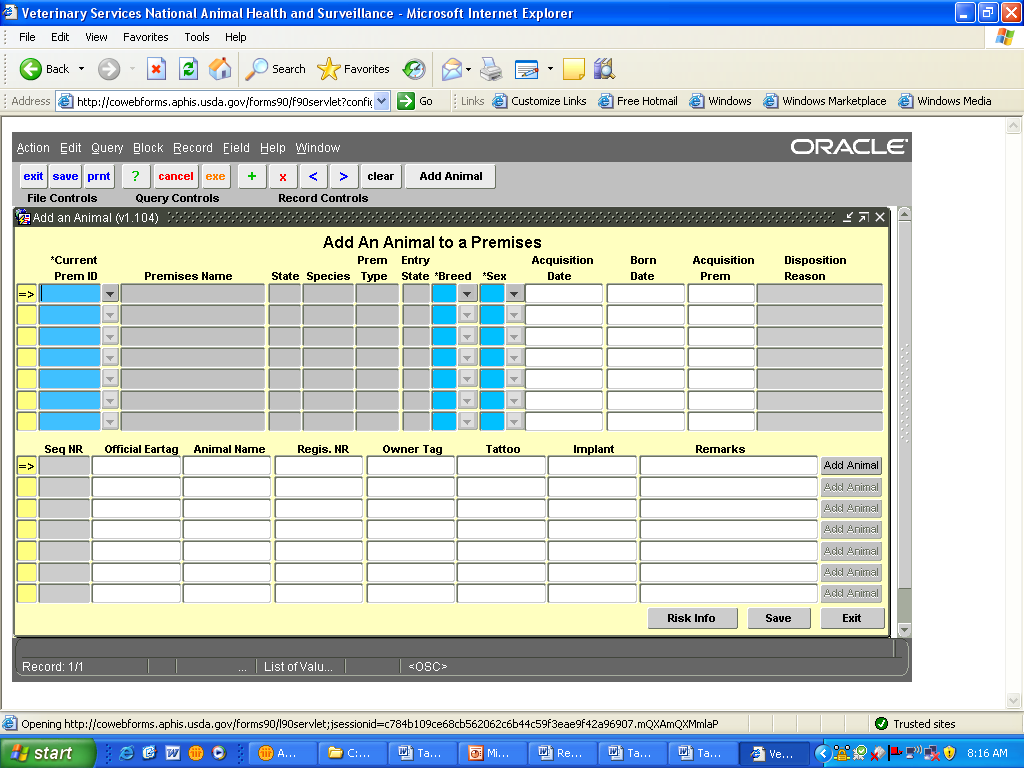The height and width of the screenshot is (768, 1024).
Task: Click the 'prnt' print toolbar button
Action: click(99, 177)
